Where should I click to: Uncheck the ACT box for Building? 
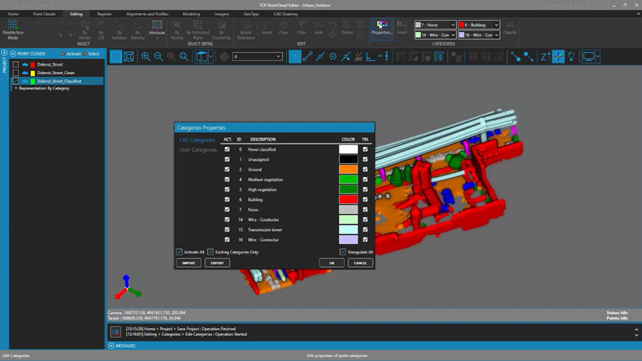coord(227,199)
